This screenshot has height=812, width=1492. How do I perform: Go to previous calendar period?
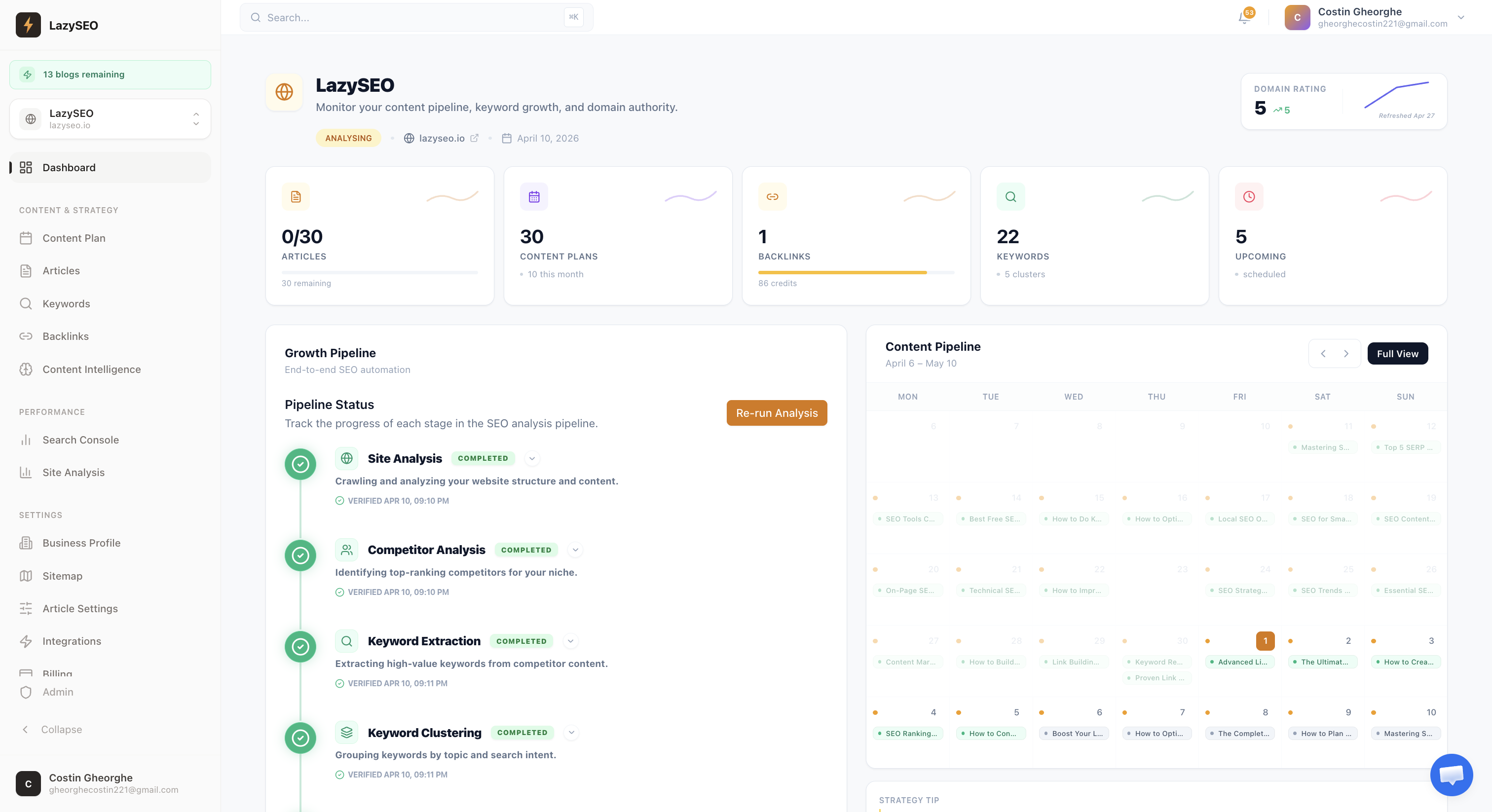coord(1323,354)
